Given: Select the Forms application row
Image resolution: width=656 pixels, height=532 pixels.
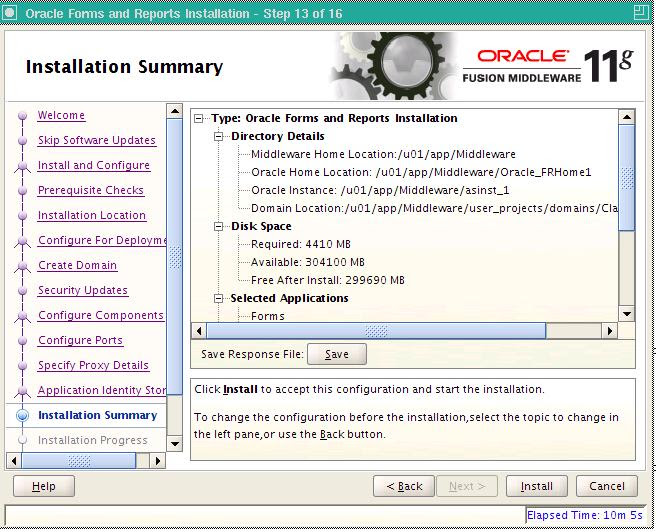Looking at the screenshot, I should [268, 316].
